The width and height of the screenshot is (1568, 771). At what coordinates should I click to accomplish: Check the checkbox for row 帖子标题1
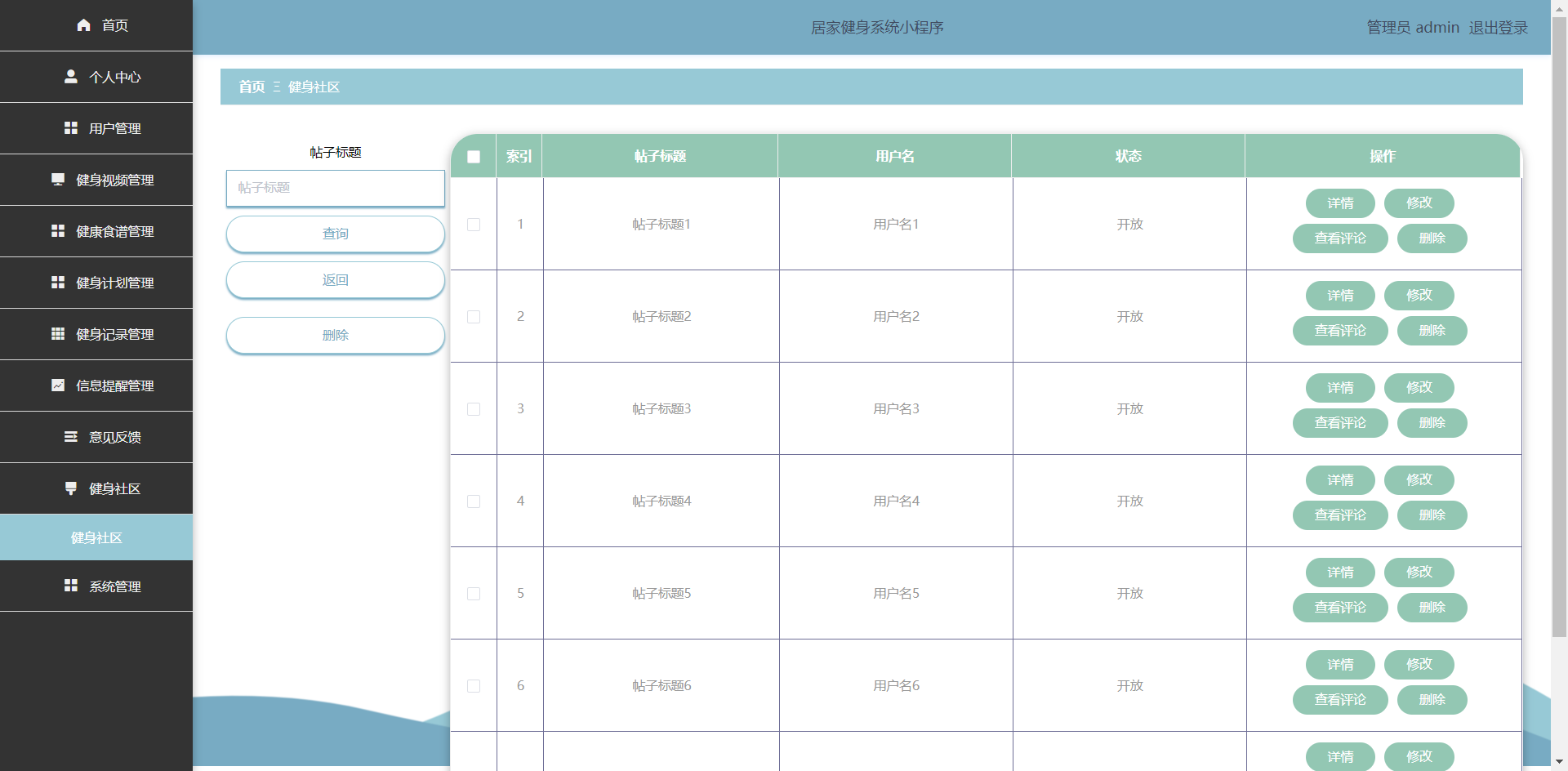(x=474, y=225)
